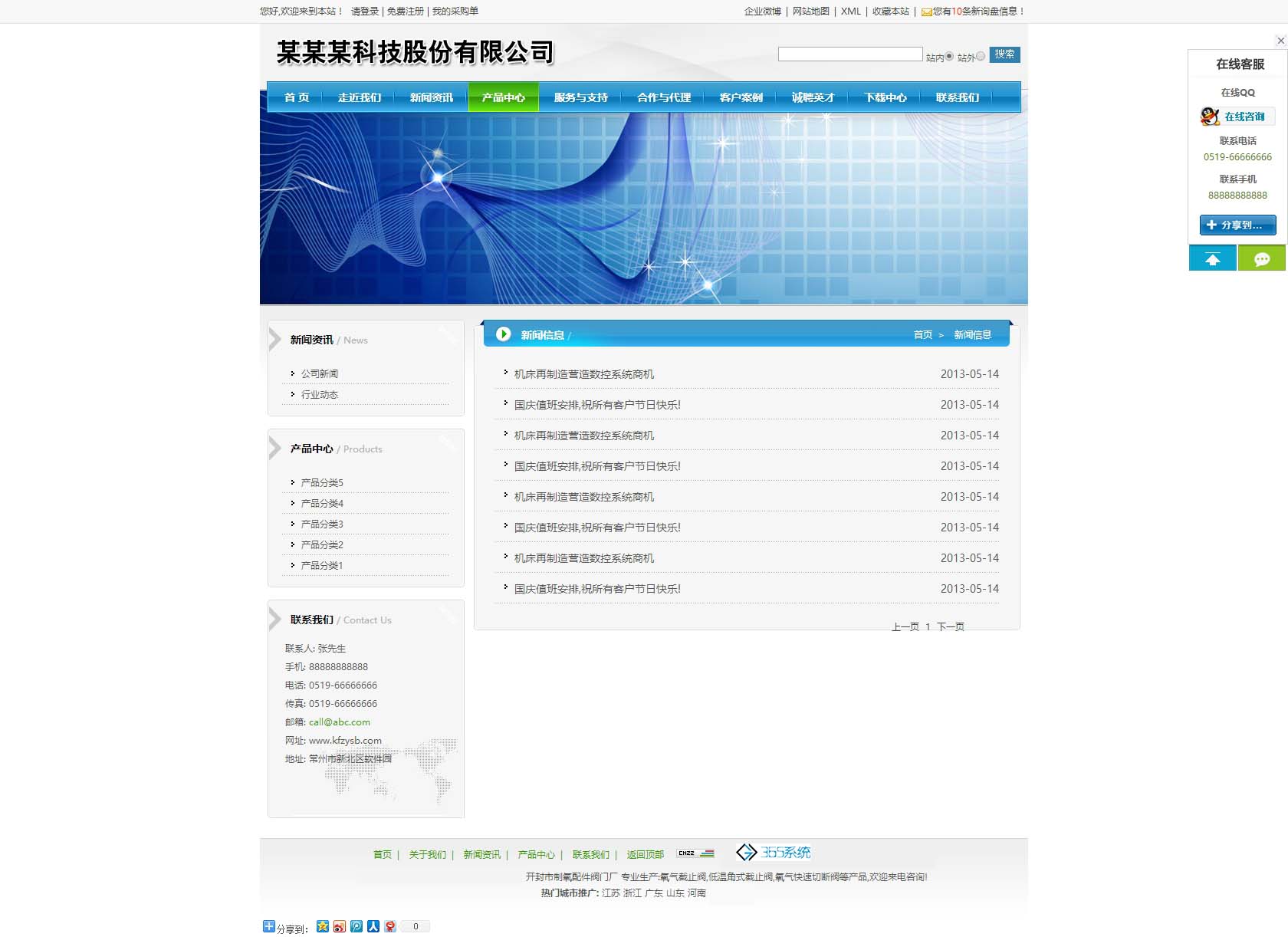Viewport: 1288px width, 937px height.
Task: Open the 产品中心 navigation tab
Action: tap(503, 97)
